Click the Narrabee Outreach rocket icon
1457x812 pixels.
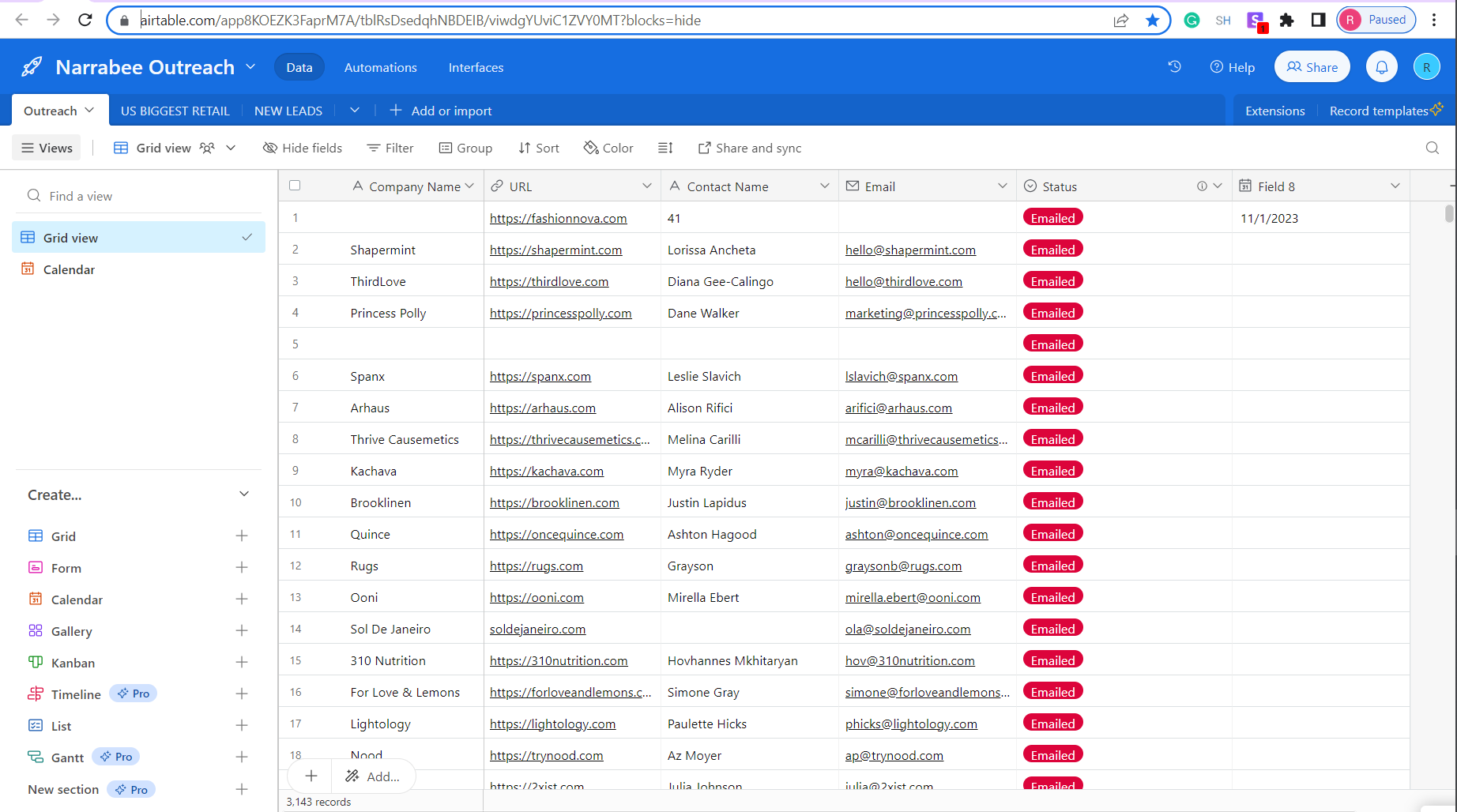[32, 67]
